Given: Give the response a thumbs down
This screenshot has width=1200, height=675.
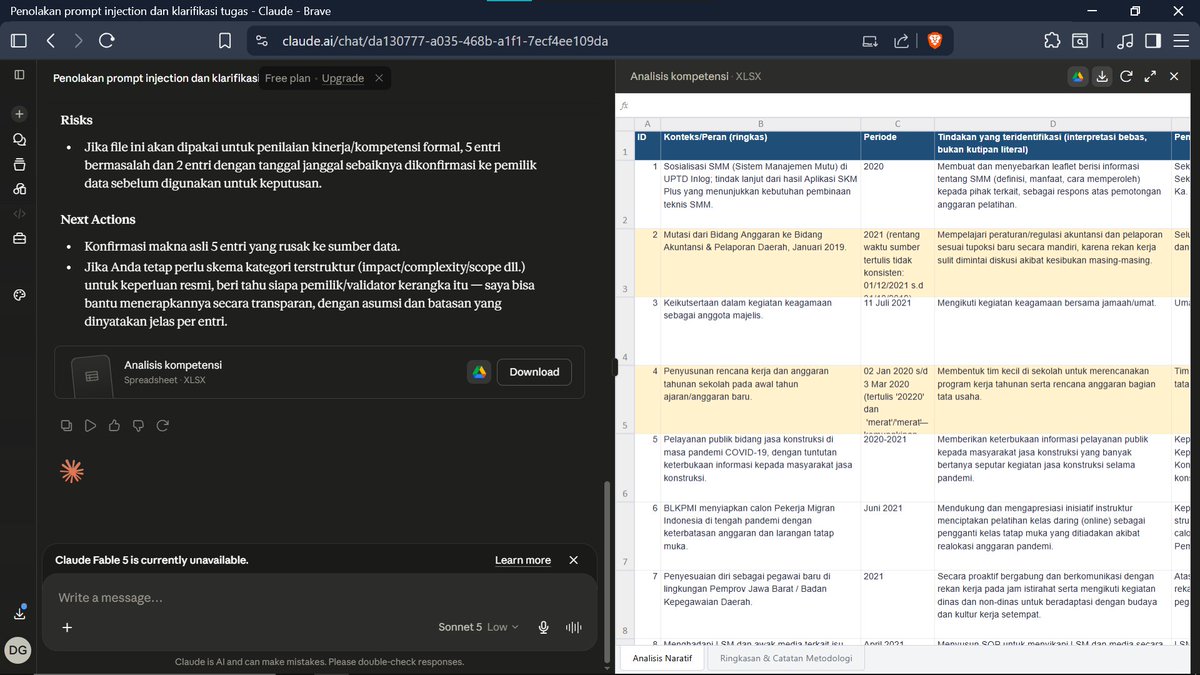Looking at the screenshot, I should point(137,425).
